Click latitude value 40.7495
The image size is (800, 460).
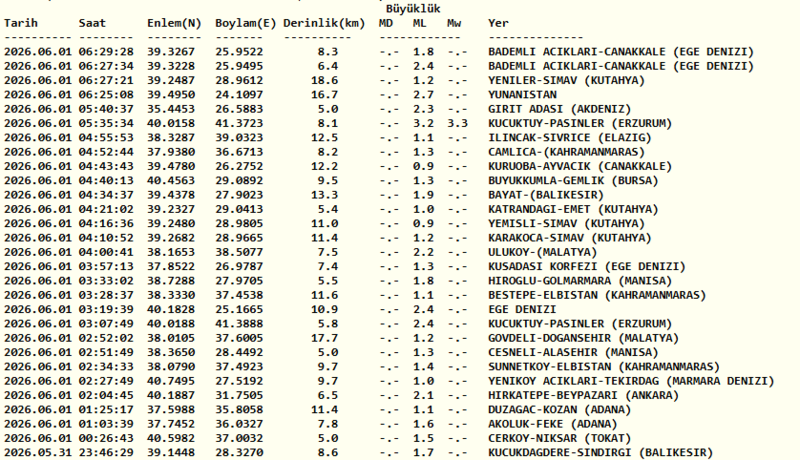click(171, 381)
